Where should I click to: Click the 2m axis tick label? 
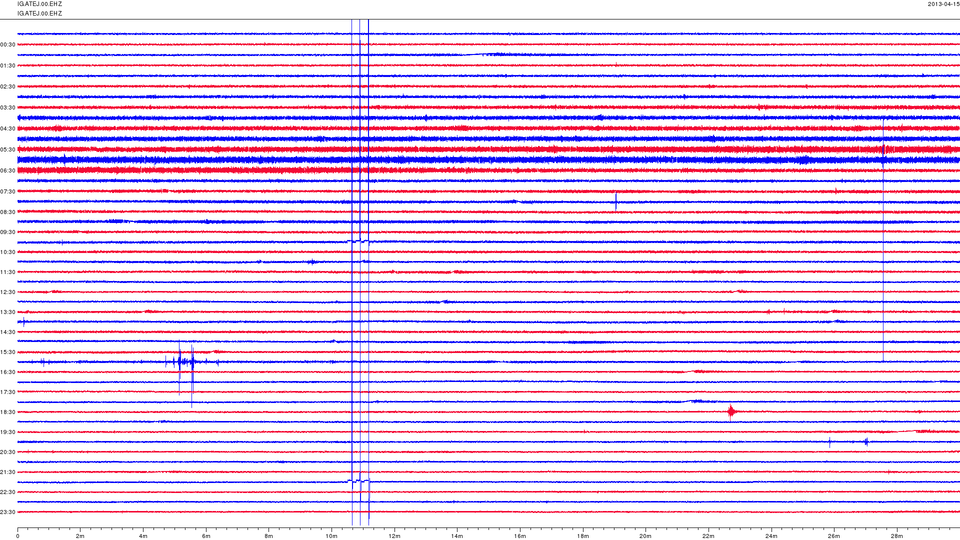[x=80, y=536]
